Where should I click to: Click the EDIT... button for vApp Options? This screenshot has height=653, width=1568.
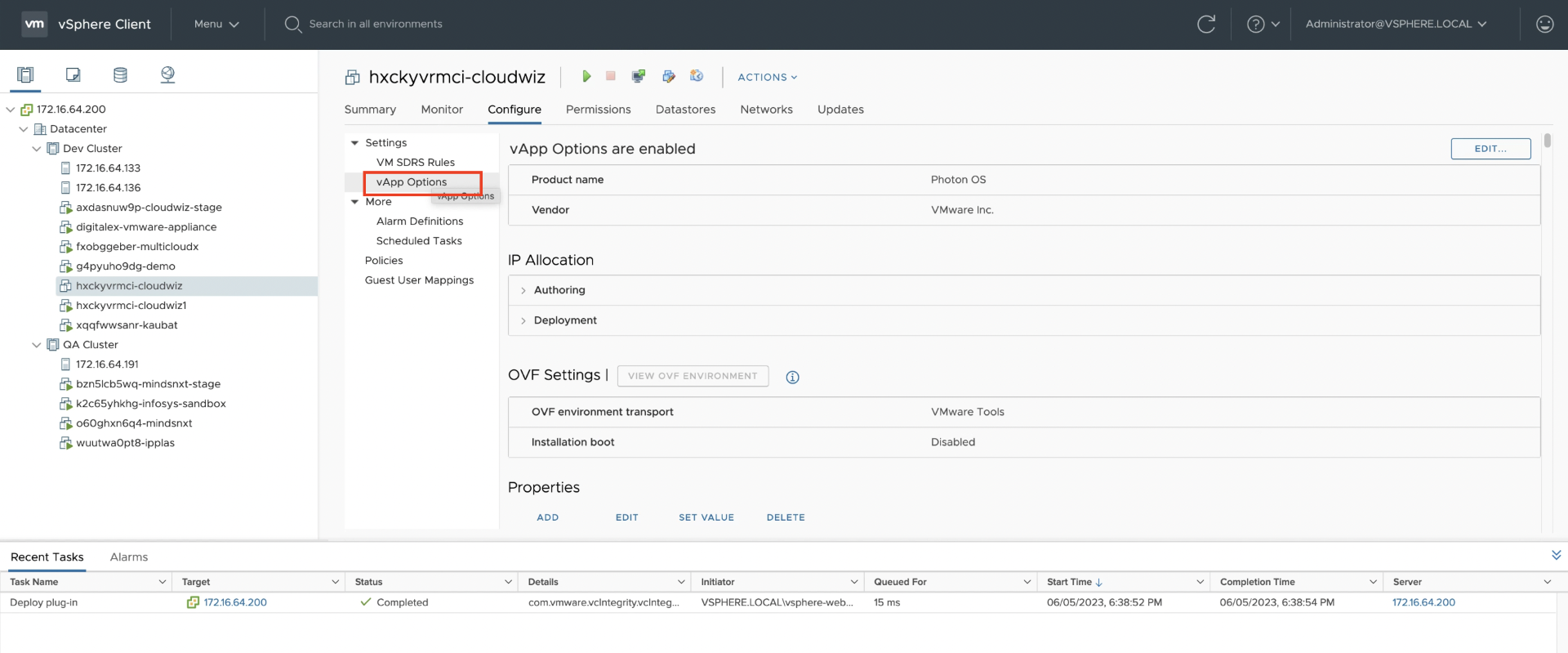[x=1490, y=149]
